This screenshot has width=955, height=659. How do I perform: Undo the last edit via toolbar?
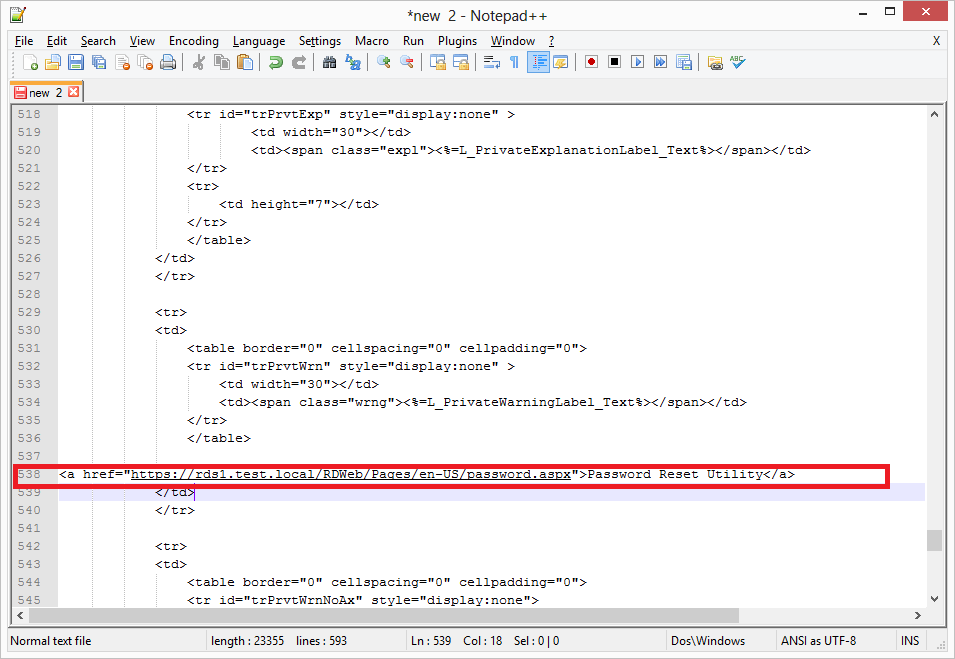tap(276, 62)
